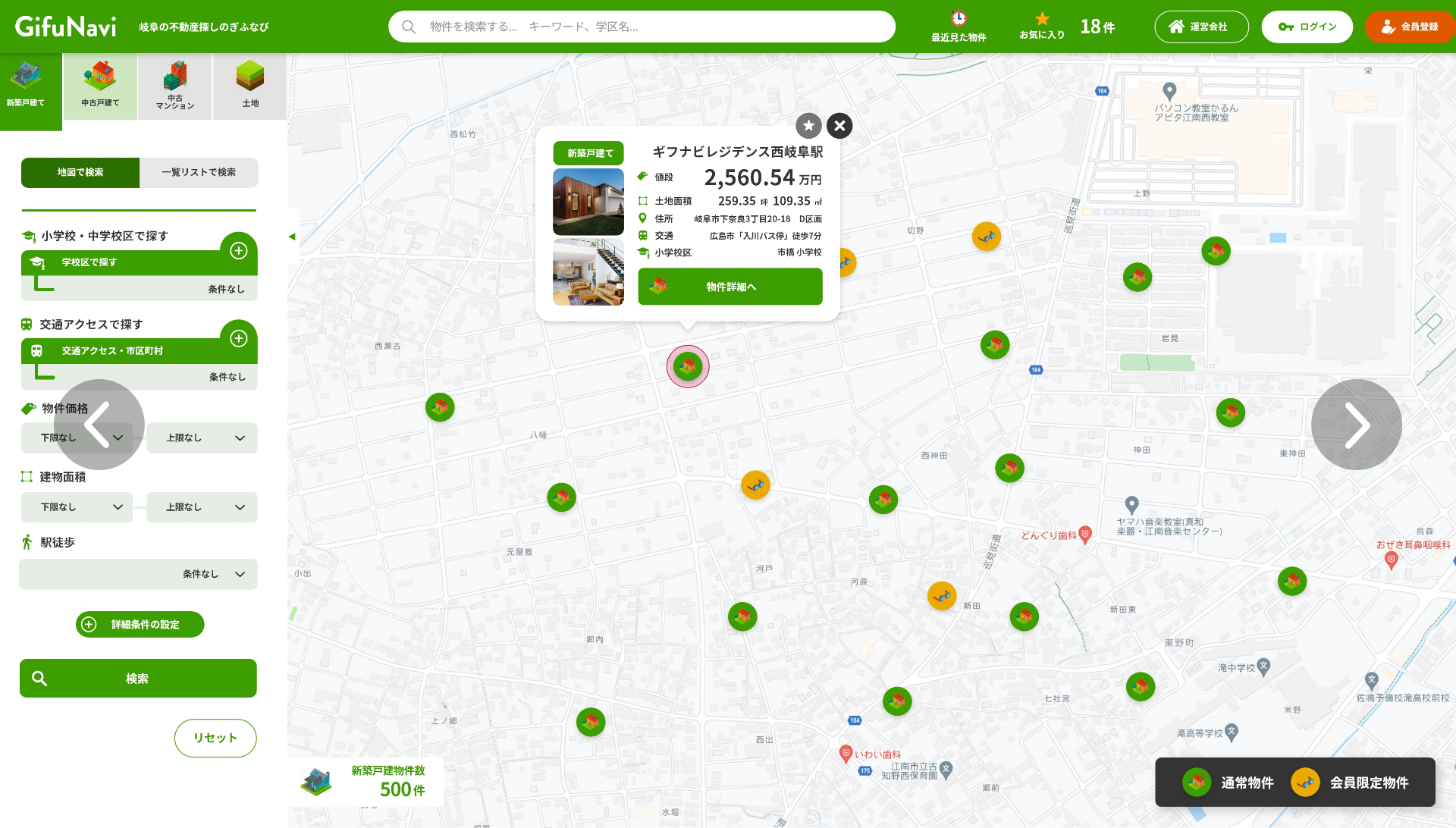This screenshot has height=828, width=1456.
Task: Click green house marker near 西瀬古
Action: (440, 408)
